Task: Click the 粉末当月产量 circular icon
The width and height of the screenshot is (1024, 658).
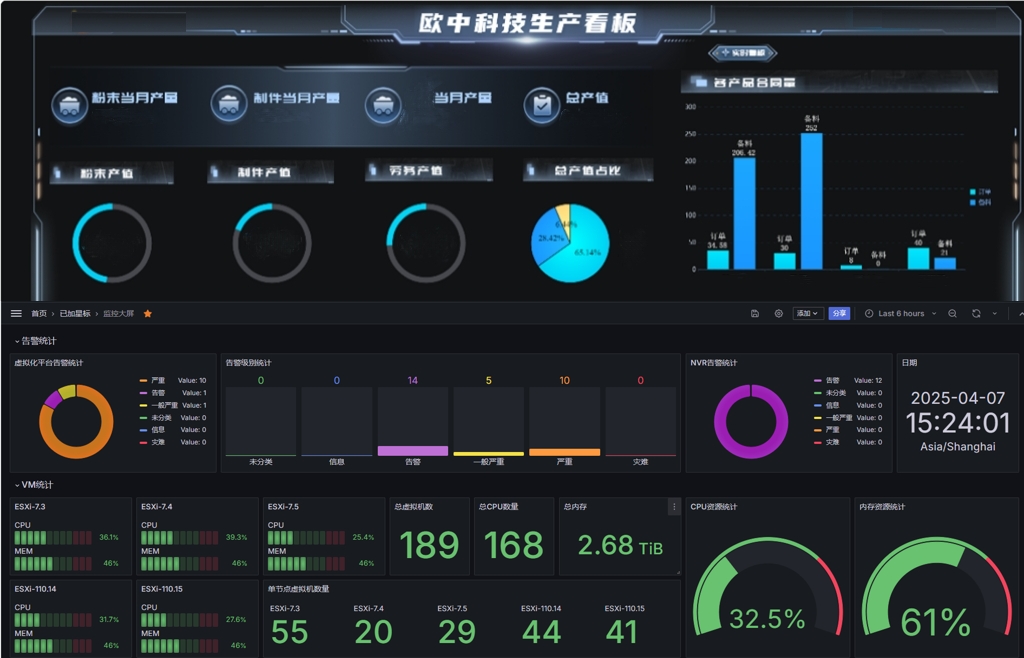Action: pos(68,104)
